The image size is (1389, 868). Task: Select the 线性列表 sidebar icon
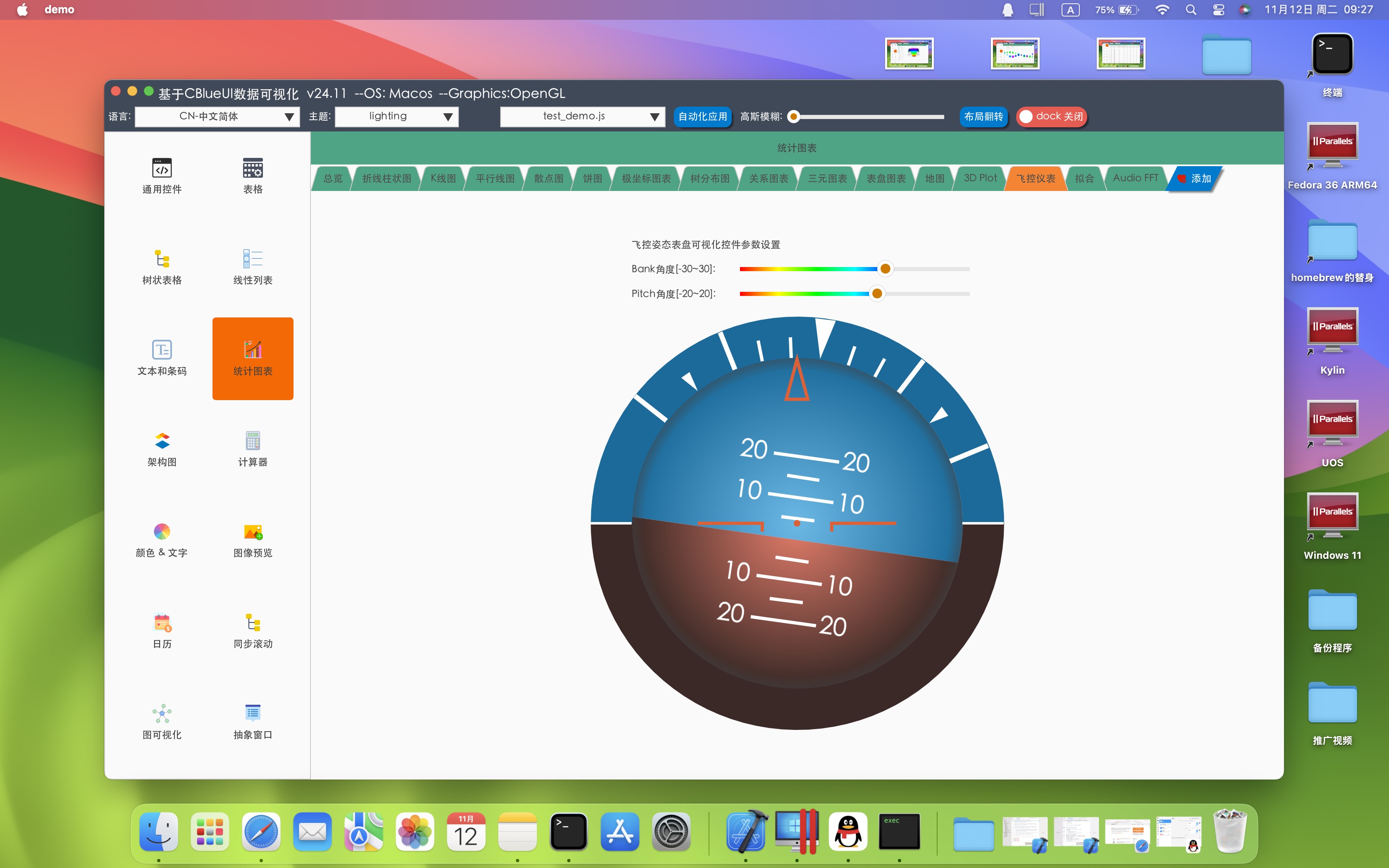click(x=253, y=267)
